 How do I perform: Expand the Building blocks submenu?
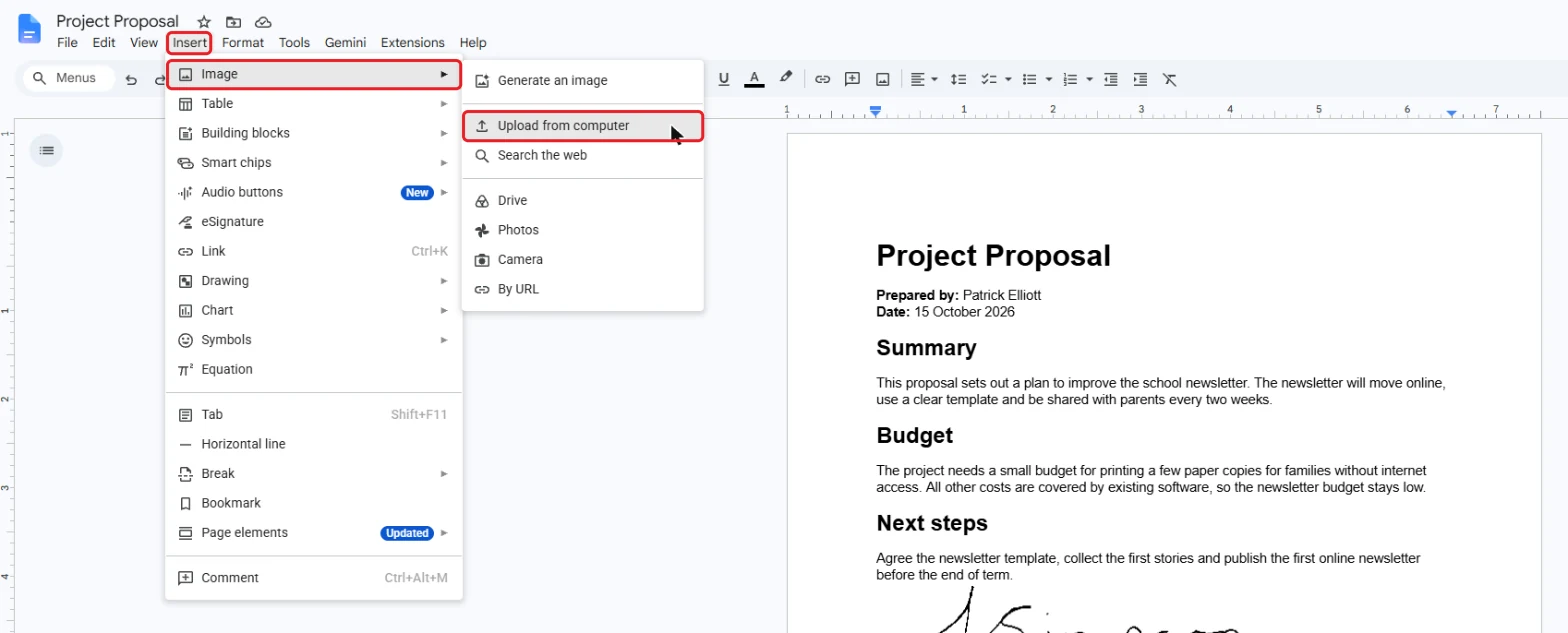pyautogui.click(x=314, y=133)
